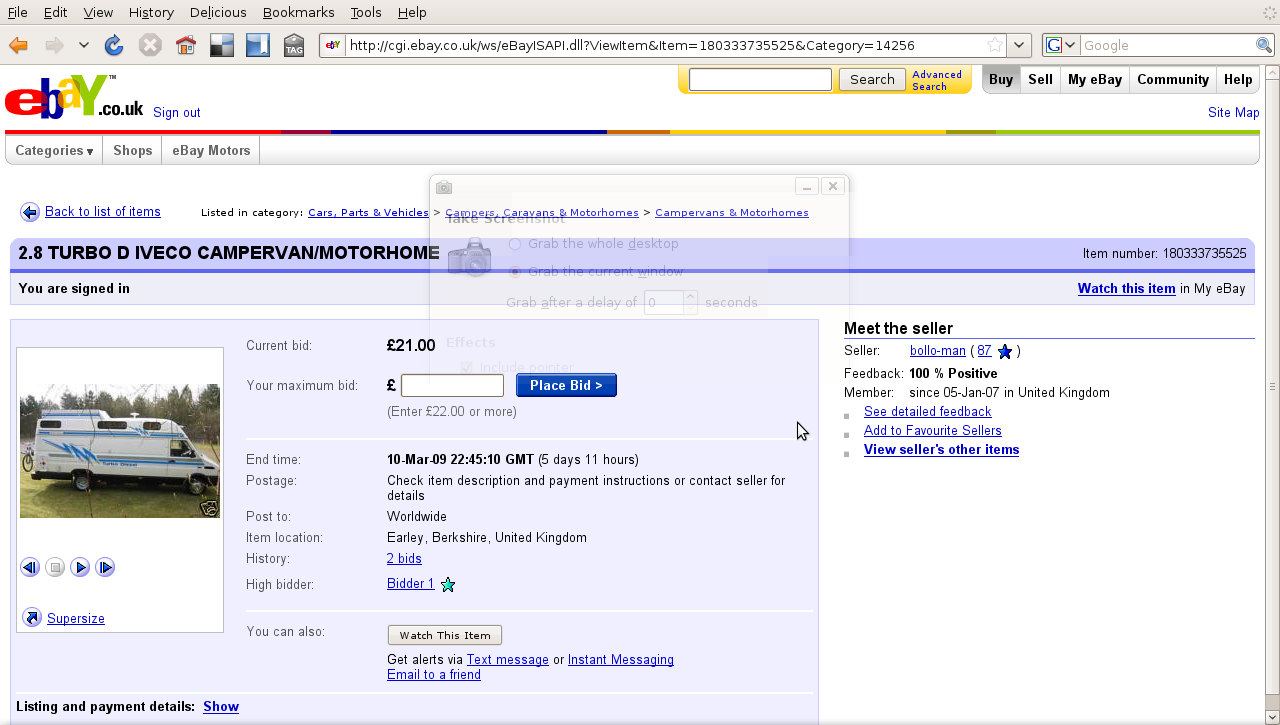Open the Google search engine selector
Viewport: 1280px width, 725px height.
(1063, 45)
